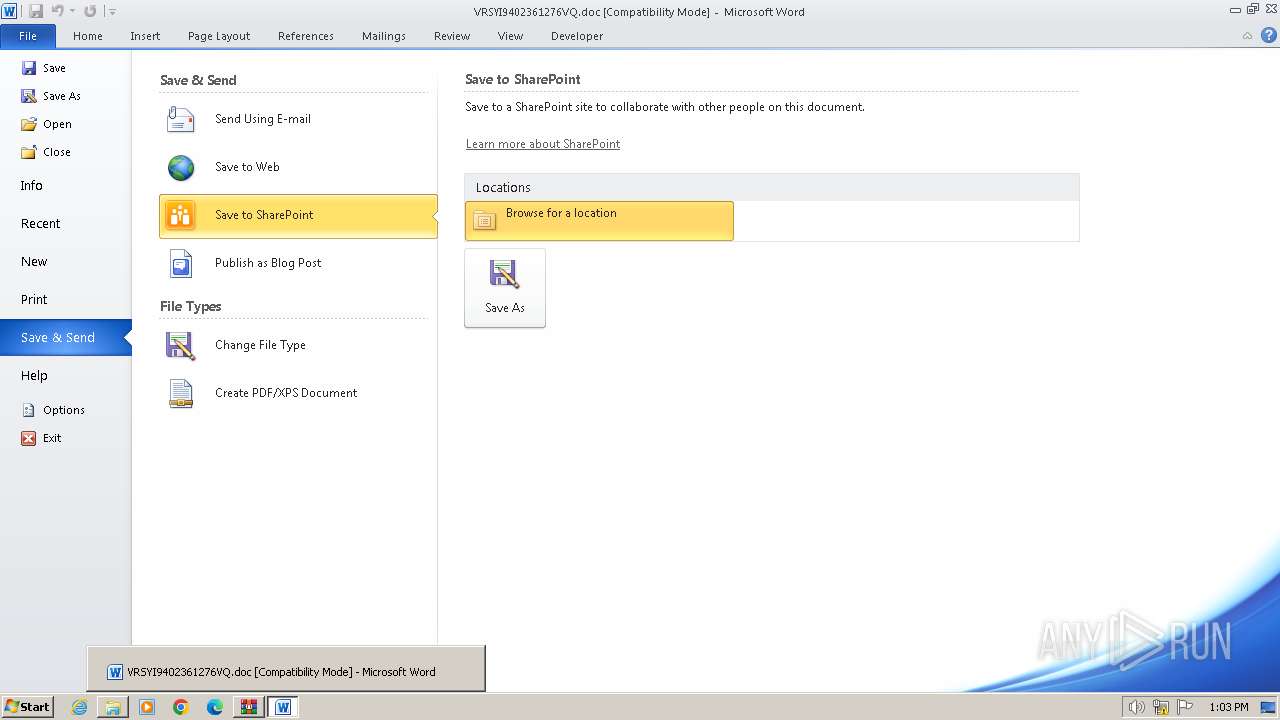Launch Google Chrome from taskbar
Viewport: 1280px width, 720px height.
181,707
